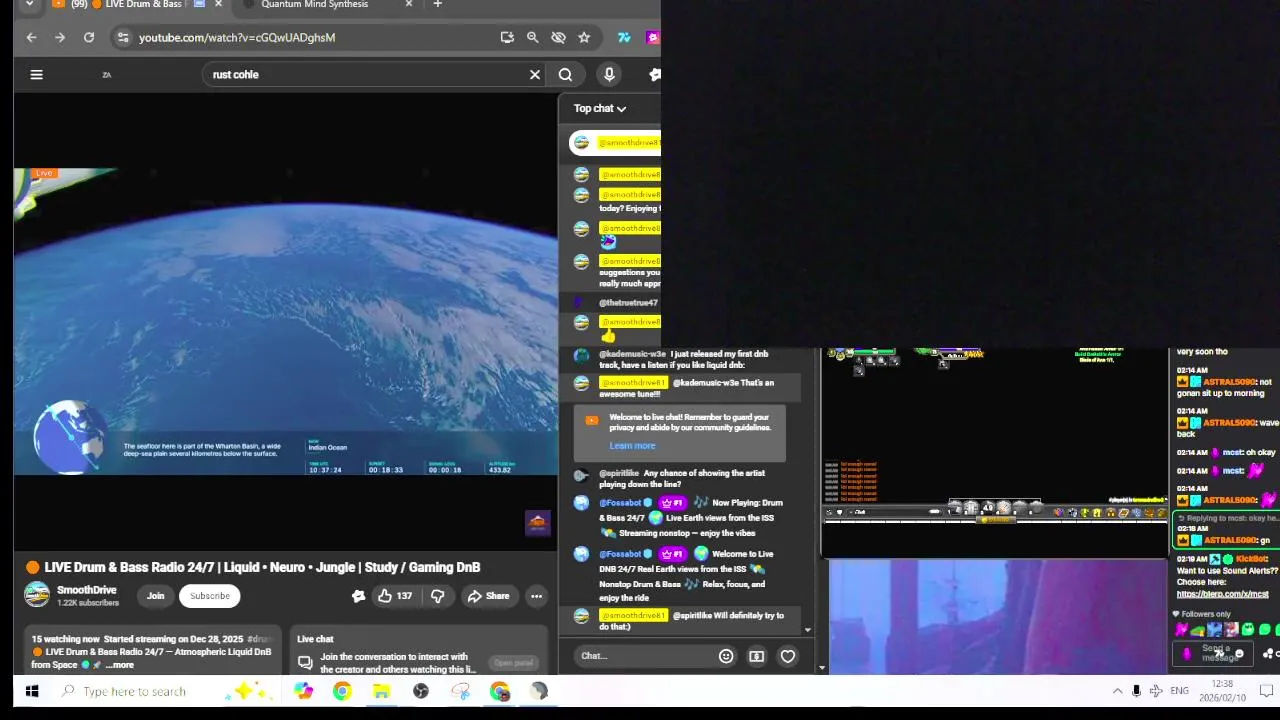
Task: Click the crossed-out eye icon in address bar
Action: pyautogui.click(x=558, y=37)
